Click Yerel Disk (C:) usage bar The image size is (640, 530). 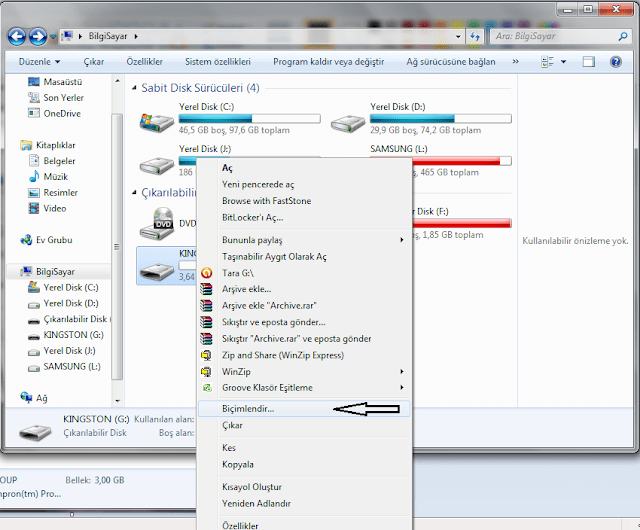(249, 119)
